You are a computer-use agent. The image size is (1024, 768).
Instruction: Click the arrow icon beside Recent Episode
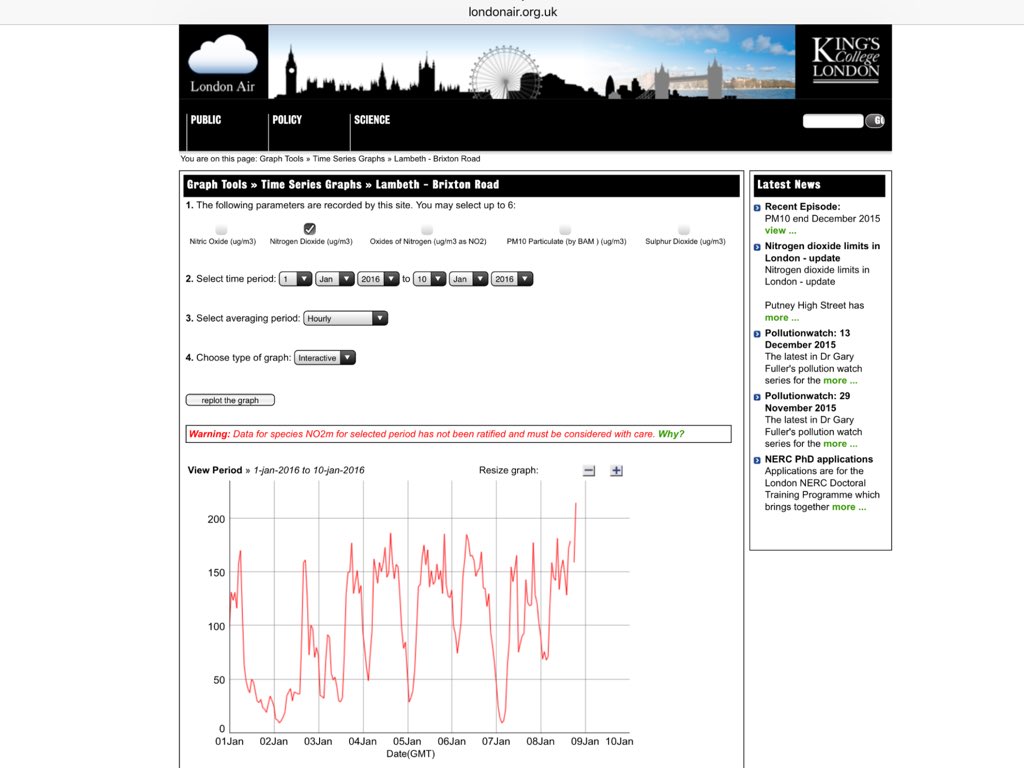(756, 207)
